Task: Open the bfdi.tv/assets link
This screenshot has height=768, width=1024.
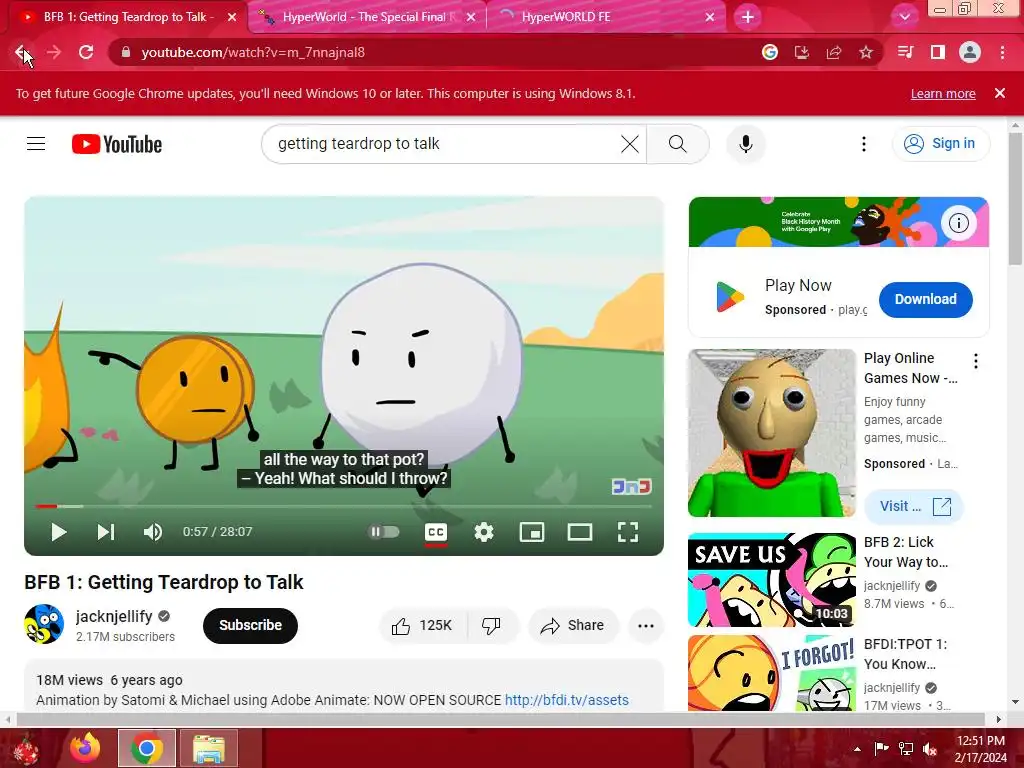Action: [566, 700]
